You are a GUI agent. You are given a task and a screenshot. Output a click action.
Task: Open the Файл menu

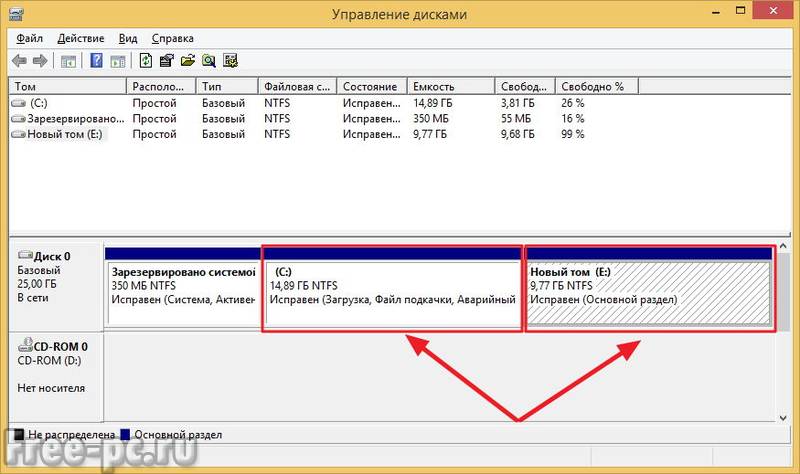coord(30,39)
